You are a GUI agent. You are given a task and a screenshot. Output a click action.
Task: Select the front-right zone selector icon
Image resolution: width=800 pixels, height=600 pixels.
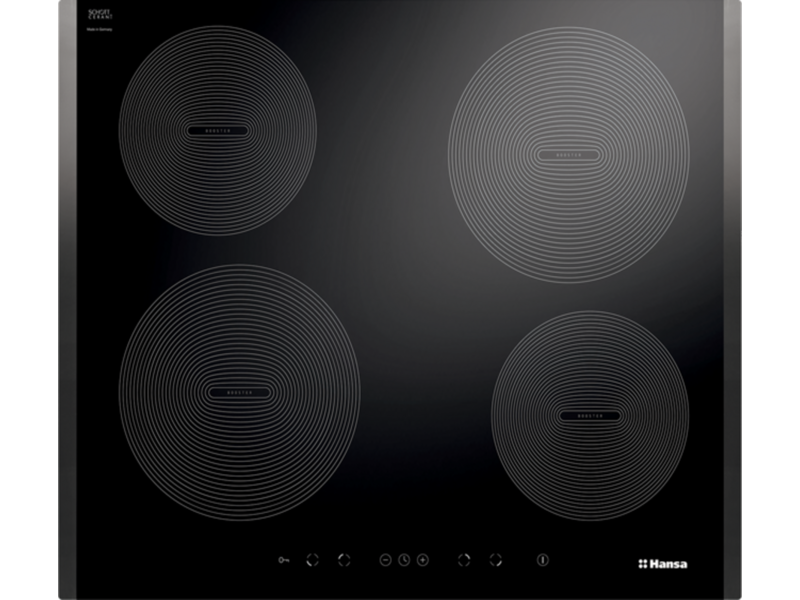point(496,560)
